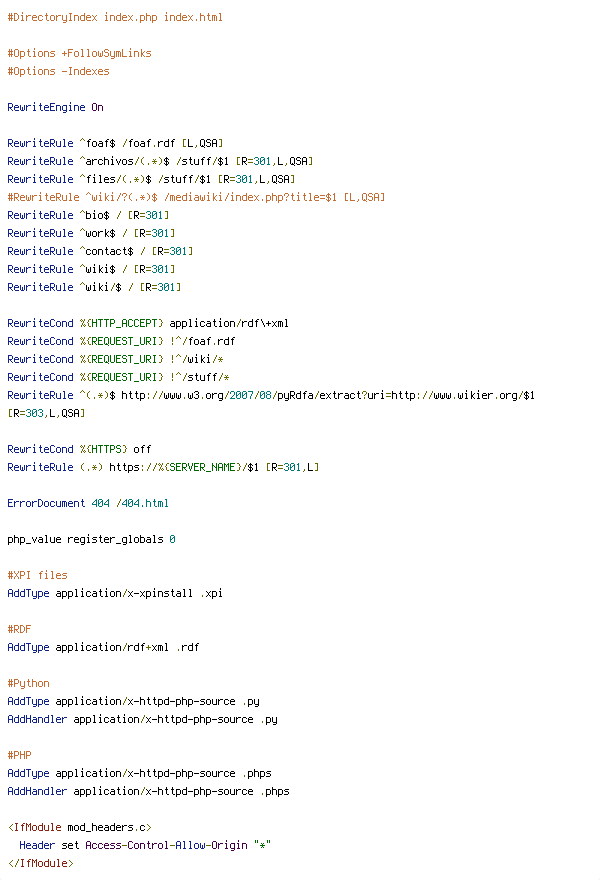The height and width of the screenshot is (880, 600).
Task: Select the RewriteRule ^foaf$ line
Action: [115, 143]
